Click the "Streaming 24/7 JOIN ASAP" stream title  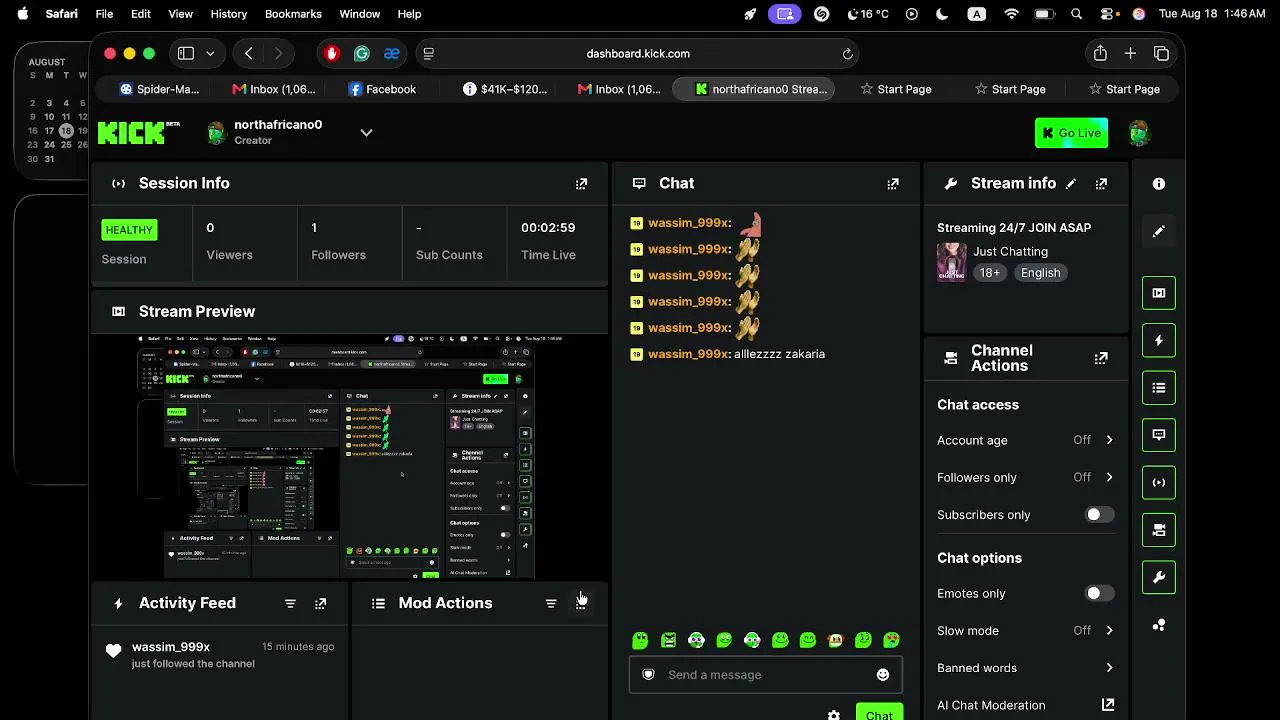[1014, 228]
